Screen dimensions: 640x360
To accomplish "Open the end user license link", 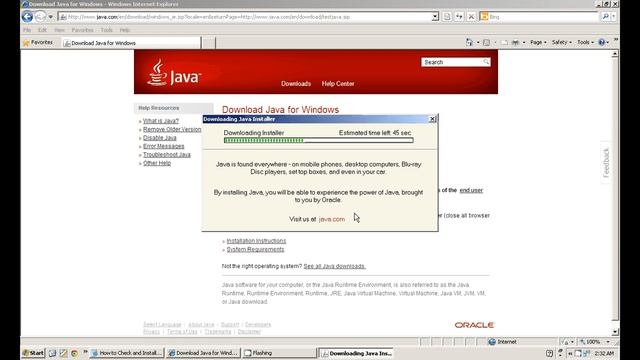I will [471, 190].
